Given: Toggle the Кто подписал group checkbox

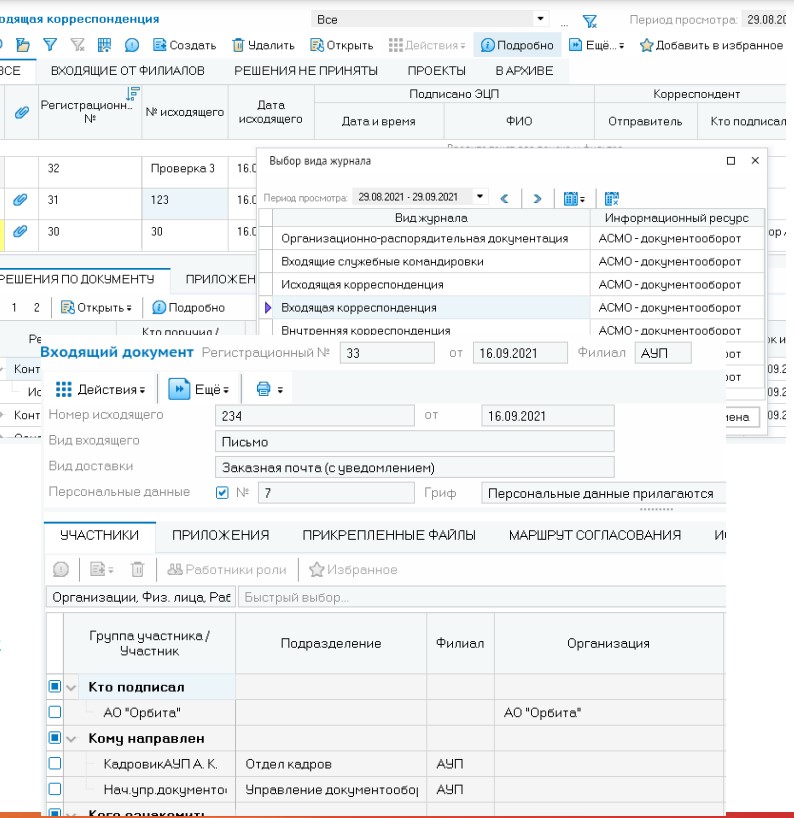Looking at the screenshot, I should [55, 687].
